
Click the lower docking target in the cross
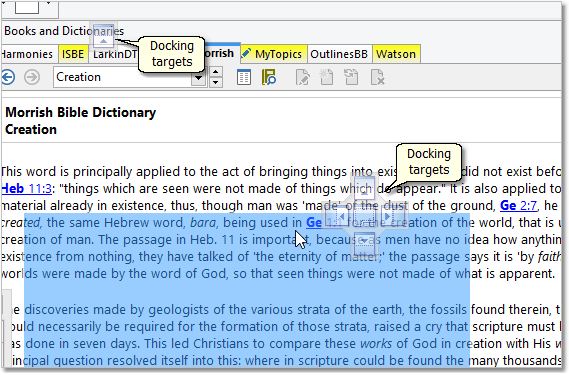click(x=364, y=244)
